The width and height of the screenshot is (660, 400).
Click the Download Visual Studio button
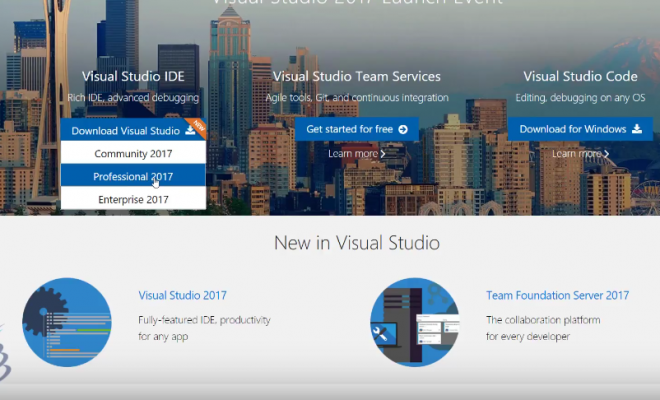click(x=133, y=130)
